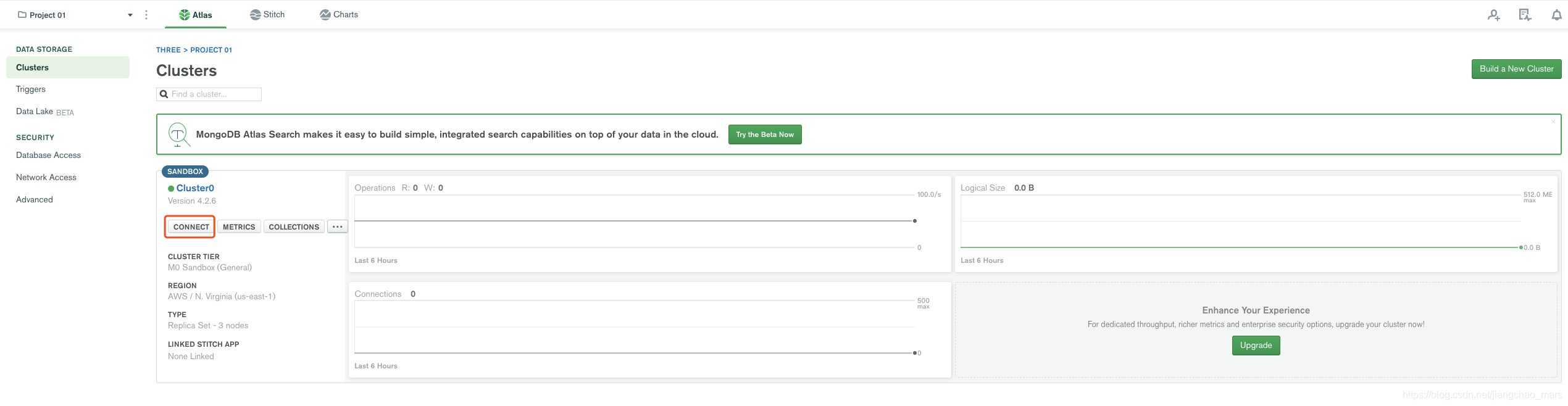Open the Project 01 dropdown arrow
The image size is (1568, 406).
click(x=130, y=15)
